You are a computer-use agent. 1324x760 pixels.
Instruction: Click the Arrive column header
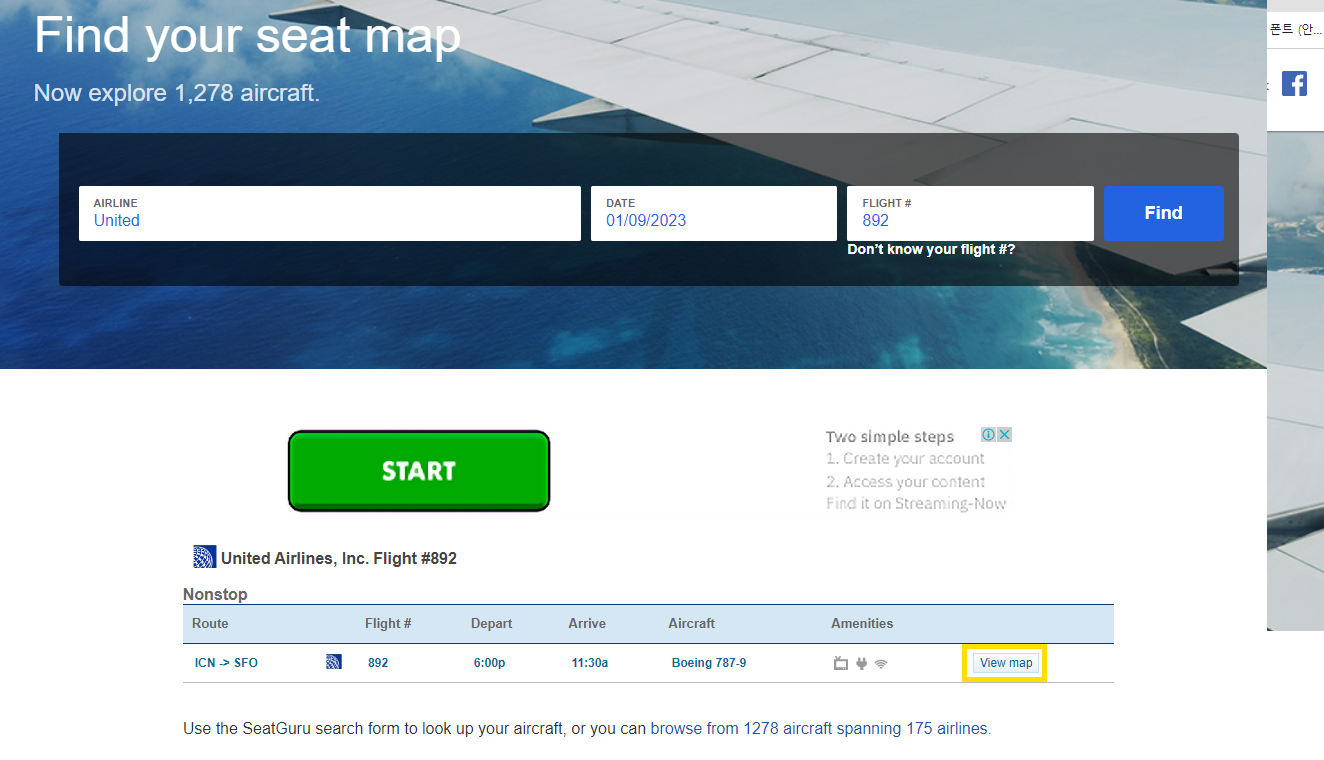[587, 623]
